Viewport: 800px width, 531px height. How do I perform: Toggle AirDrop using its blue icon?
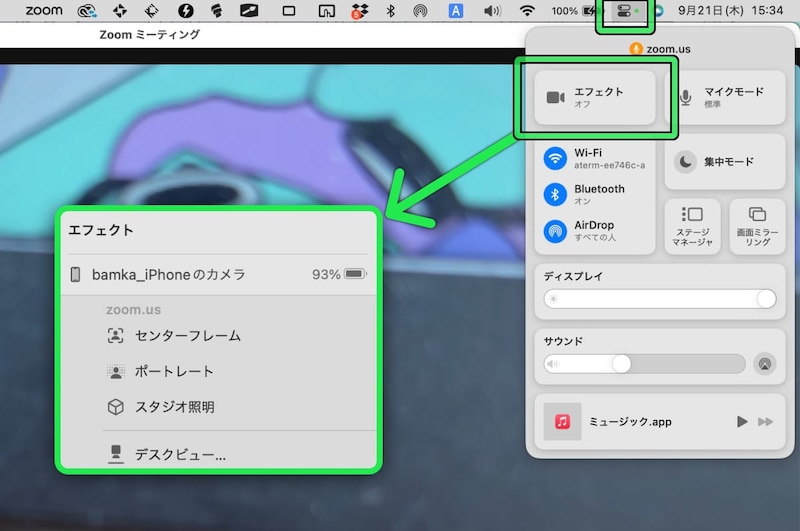555,231
